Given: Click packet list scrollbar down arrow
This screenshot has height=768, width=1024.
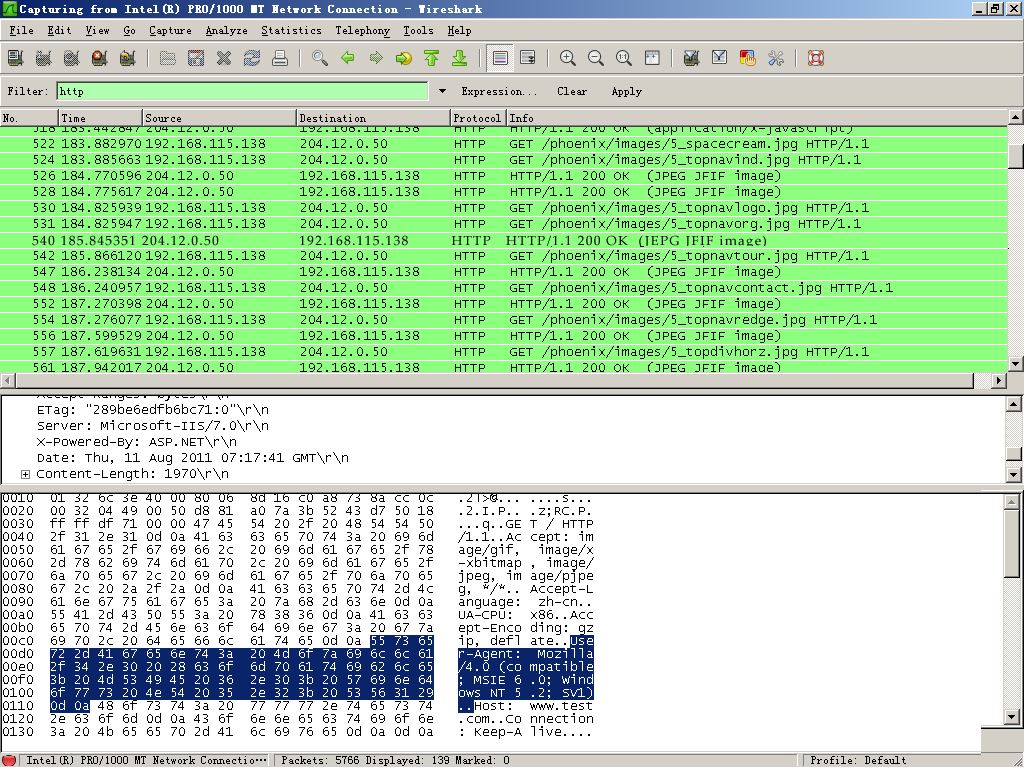Looking at the screenshot, I should pyautogui.click(x=1016, y=364).
